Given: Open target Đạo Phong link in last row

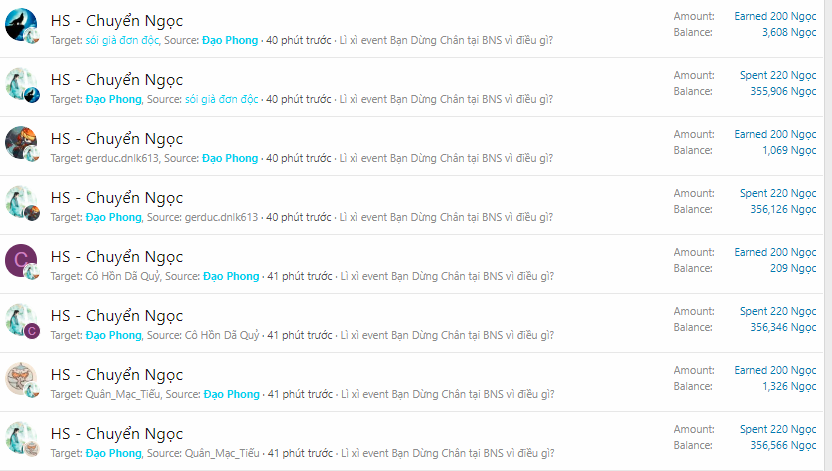Looking at the screenshot, I should [x=114, y=453].
